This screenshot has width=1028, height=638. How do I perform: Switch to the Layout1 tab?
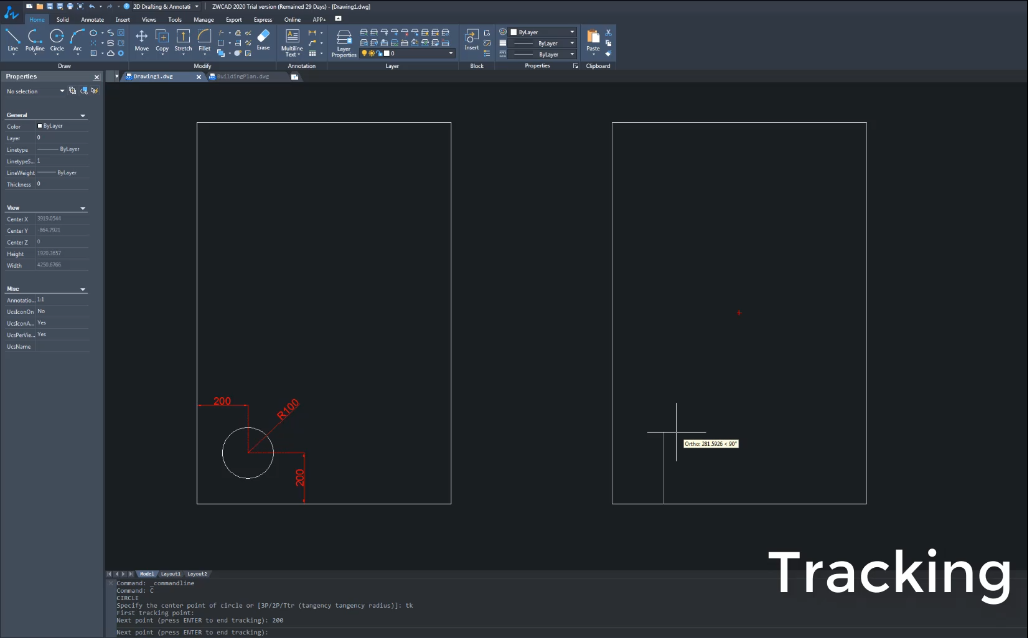tap(171, 574)
